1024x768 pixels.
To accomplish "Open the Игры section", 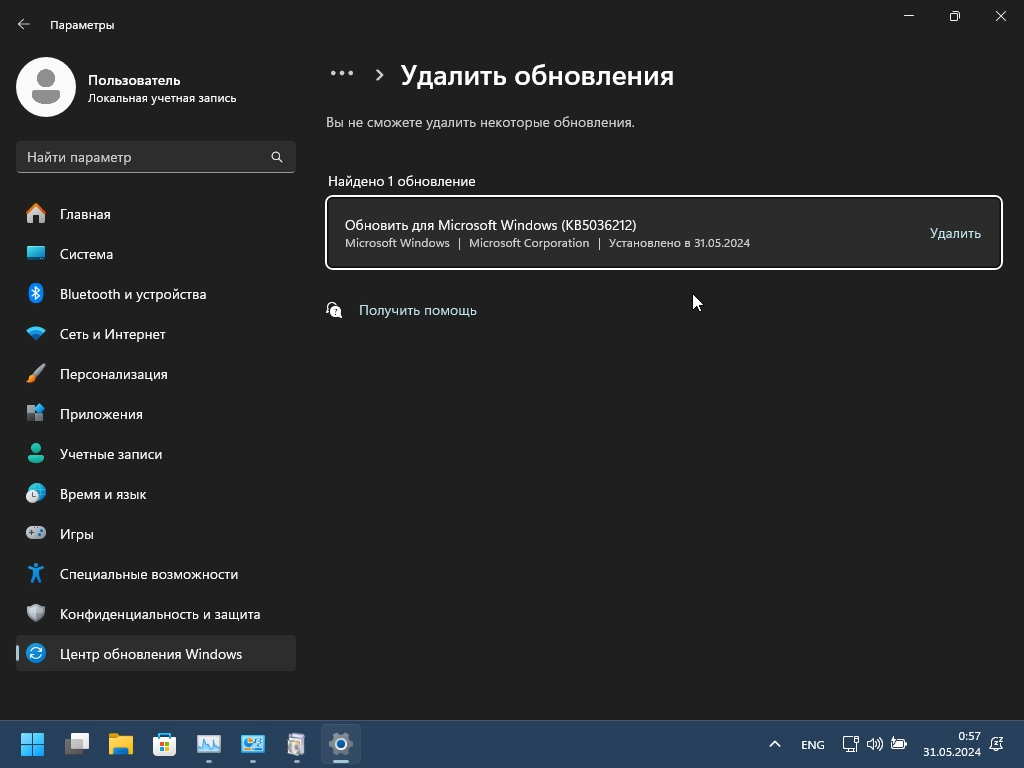I will (x=155, y=534).
